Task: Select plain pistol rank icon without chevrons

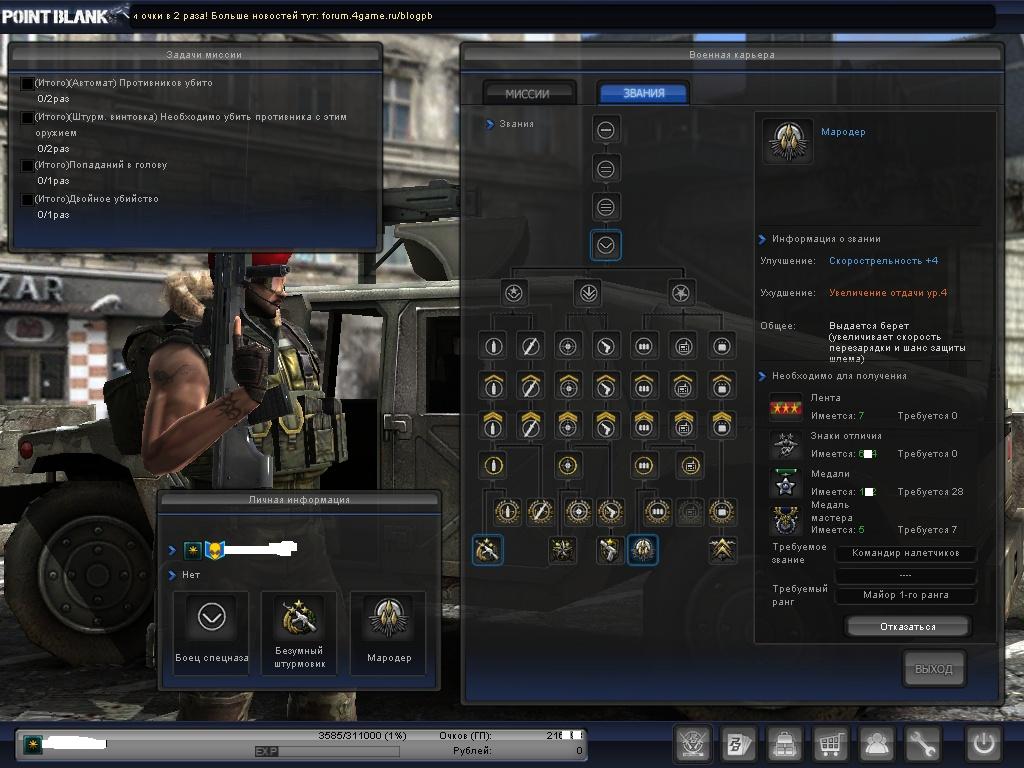Action: coord(606,346)
